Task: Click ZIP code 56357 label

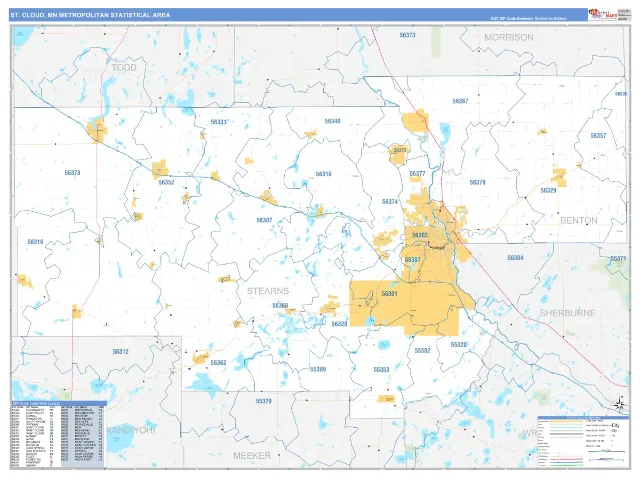Action: pyautogui.click(x=598, y=136)
